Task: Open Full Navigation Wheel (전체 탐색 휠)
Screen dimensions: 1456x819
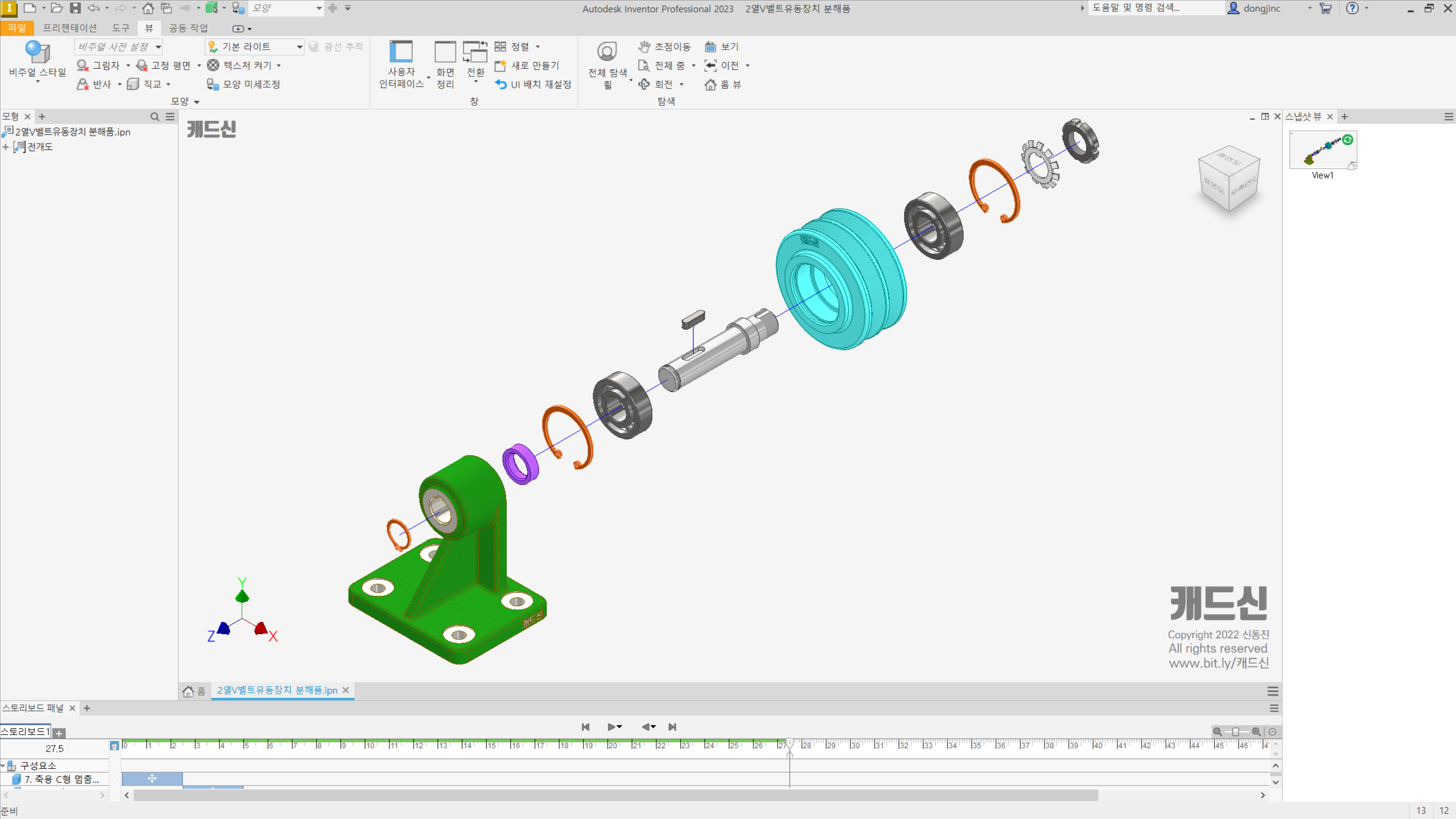Action: pos(607,64)
